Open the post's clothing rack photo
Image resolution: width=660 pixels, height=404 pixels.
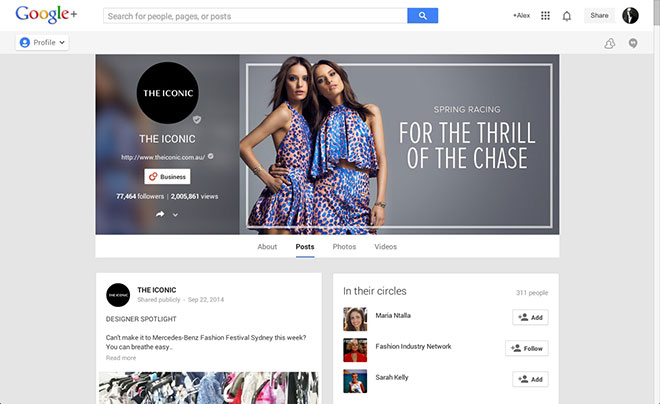point(208,388)
